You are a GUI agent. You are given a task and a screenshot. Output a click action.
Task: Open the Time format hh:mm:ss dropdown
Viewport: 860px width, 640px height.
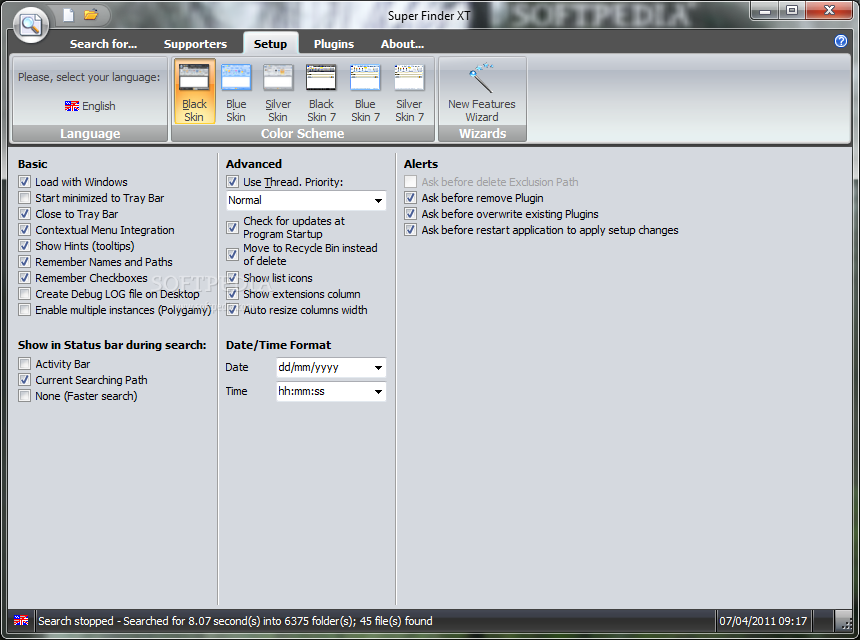click(331, 391)
